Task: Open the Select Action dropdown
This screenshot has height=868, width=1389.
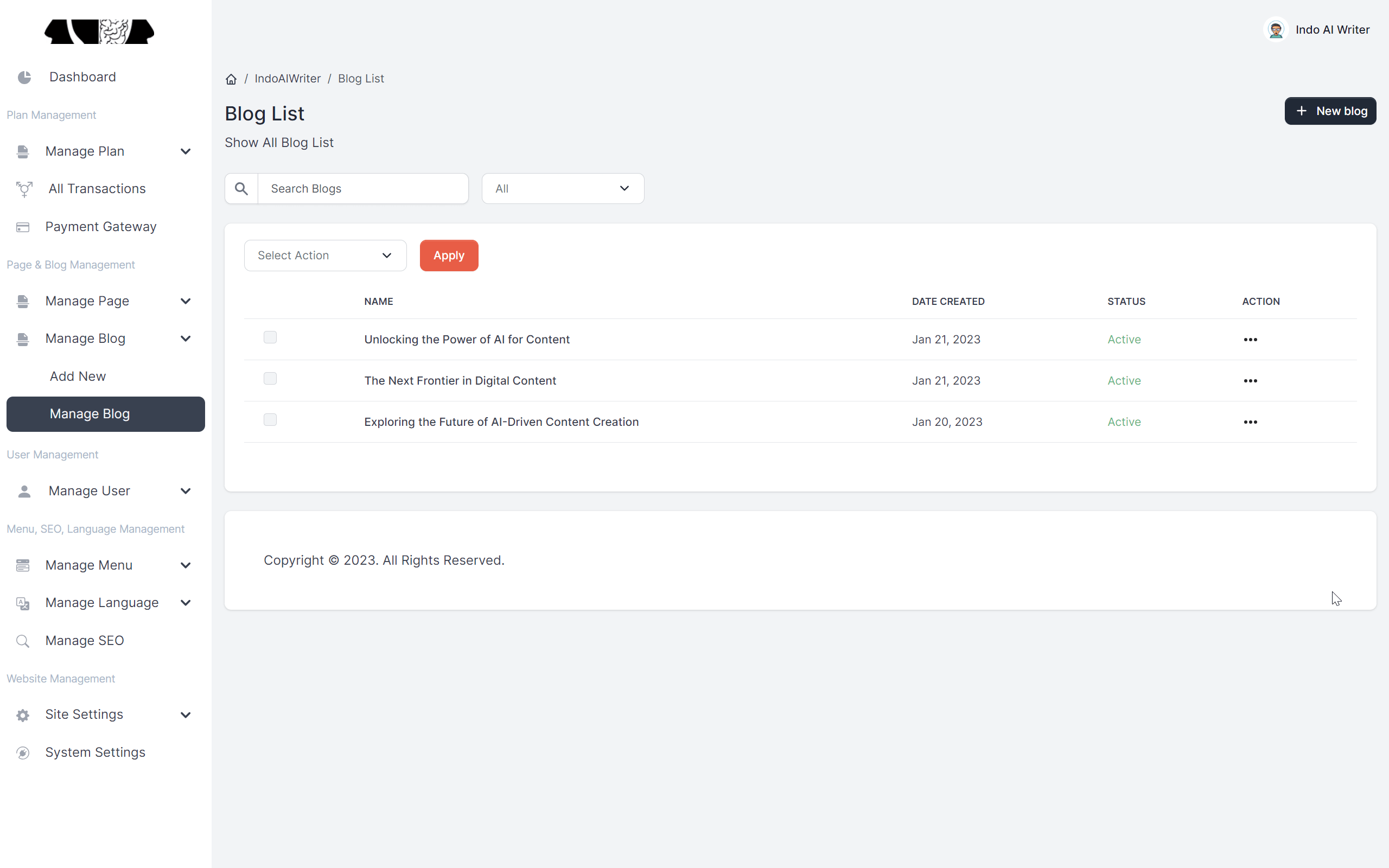Action: (x=325, y=256)
